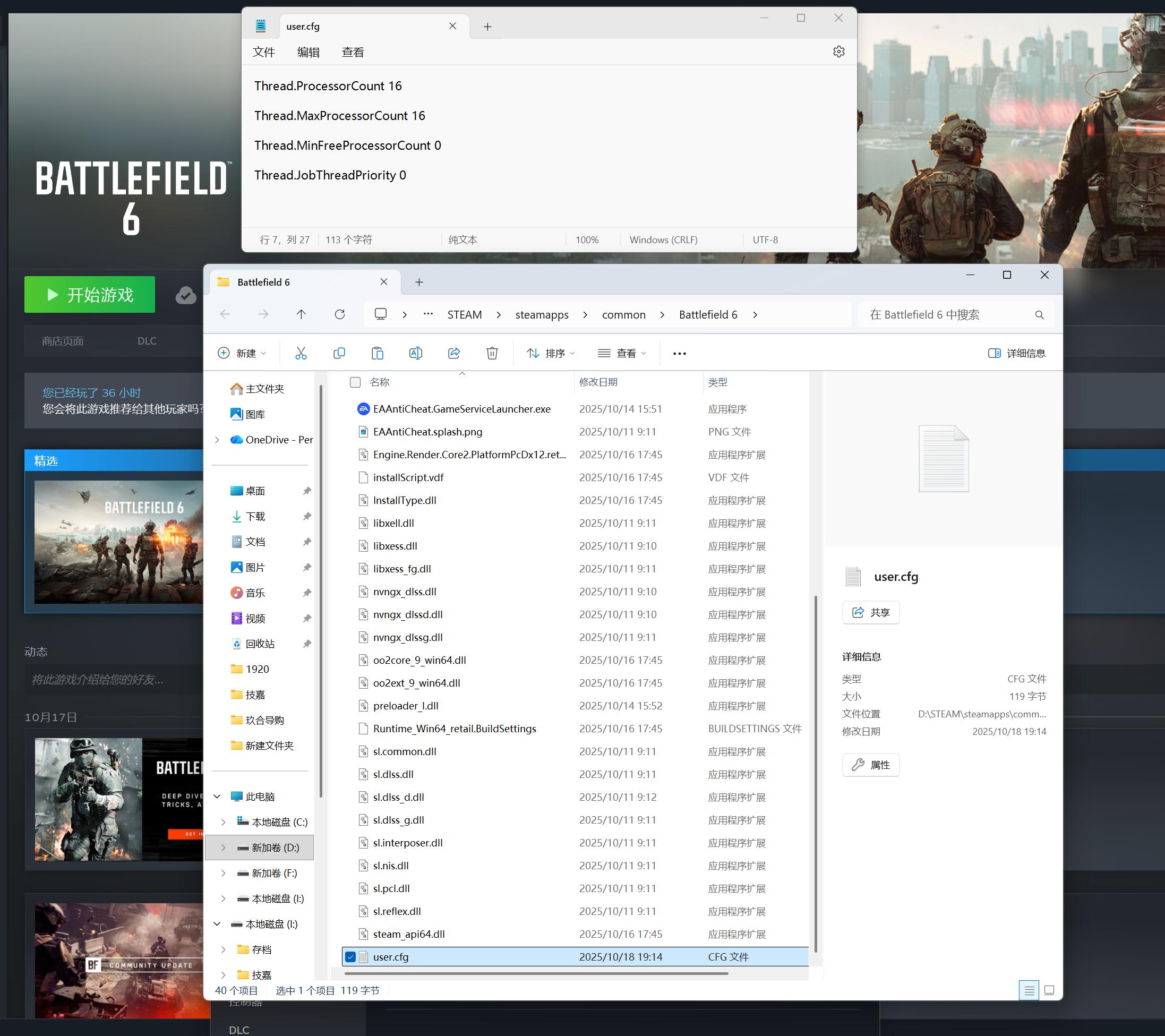This screenshot has width=1165, height=1036.
Task: Click the Copy icon in Explorer toolbar
Action: click(339, 353)
